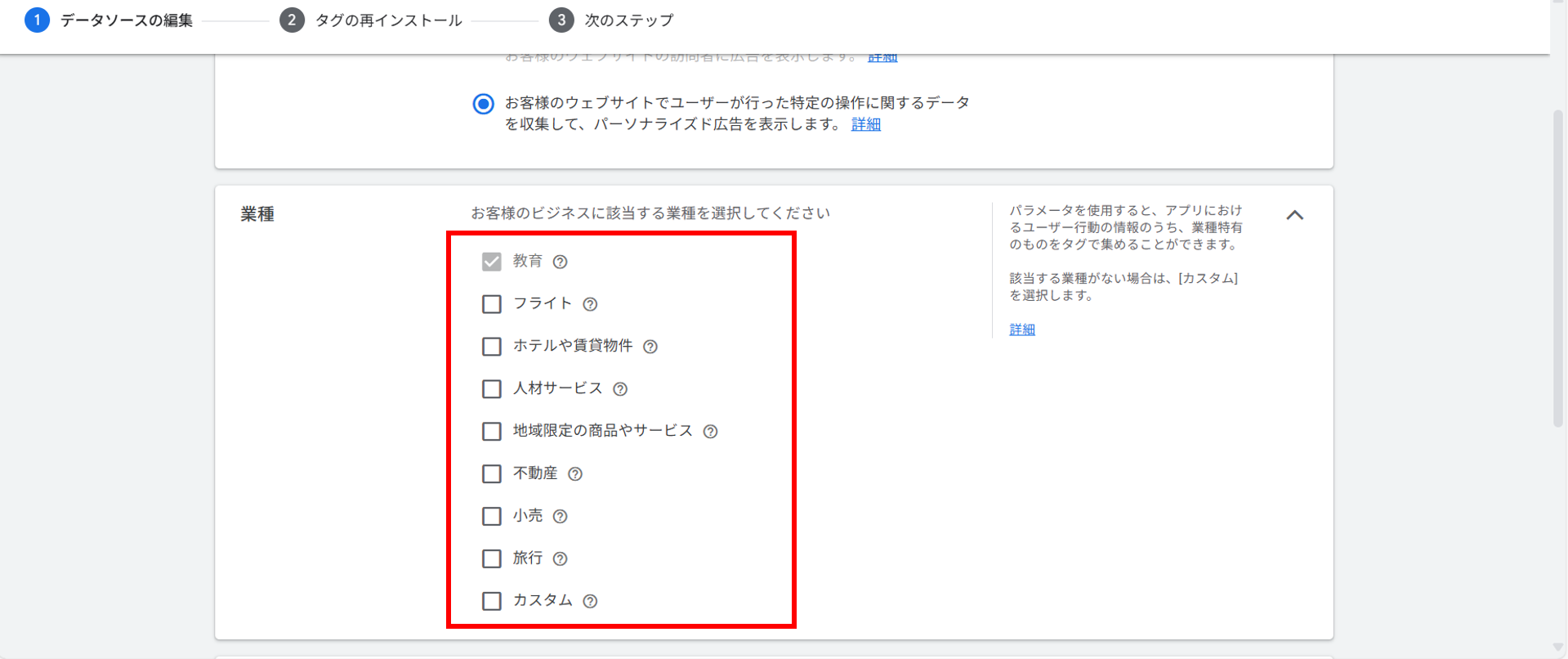The height and width of the screenshot is (659, 1568).
Task: Click help icon beside 小売
Action: pos(560,517)
